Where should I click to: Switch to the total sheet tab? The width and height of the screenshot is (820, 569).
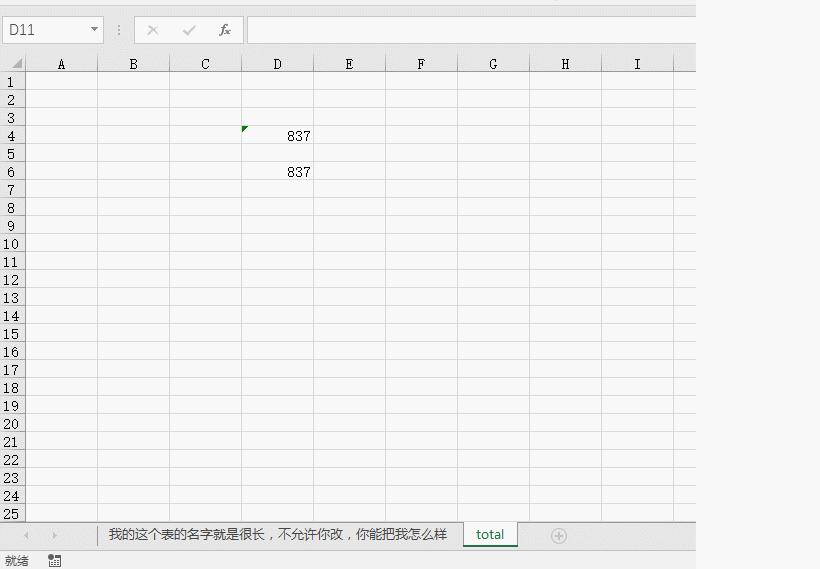(x=490, y=534)
